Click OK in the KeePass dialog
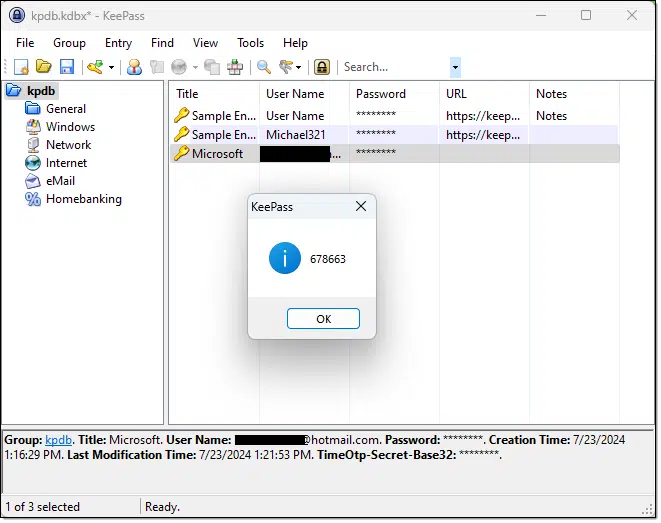The width and height of the screenshot is (661, 523). click(x=323, y=319)
